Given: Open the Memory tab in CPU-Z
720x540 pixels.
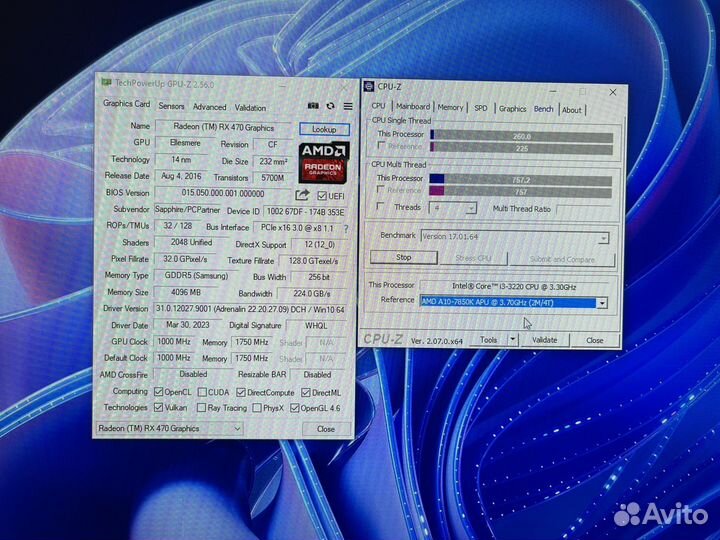Looking at the screenshot, I should pos(450,107).
